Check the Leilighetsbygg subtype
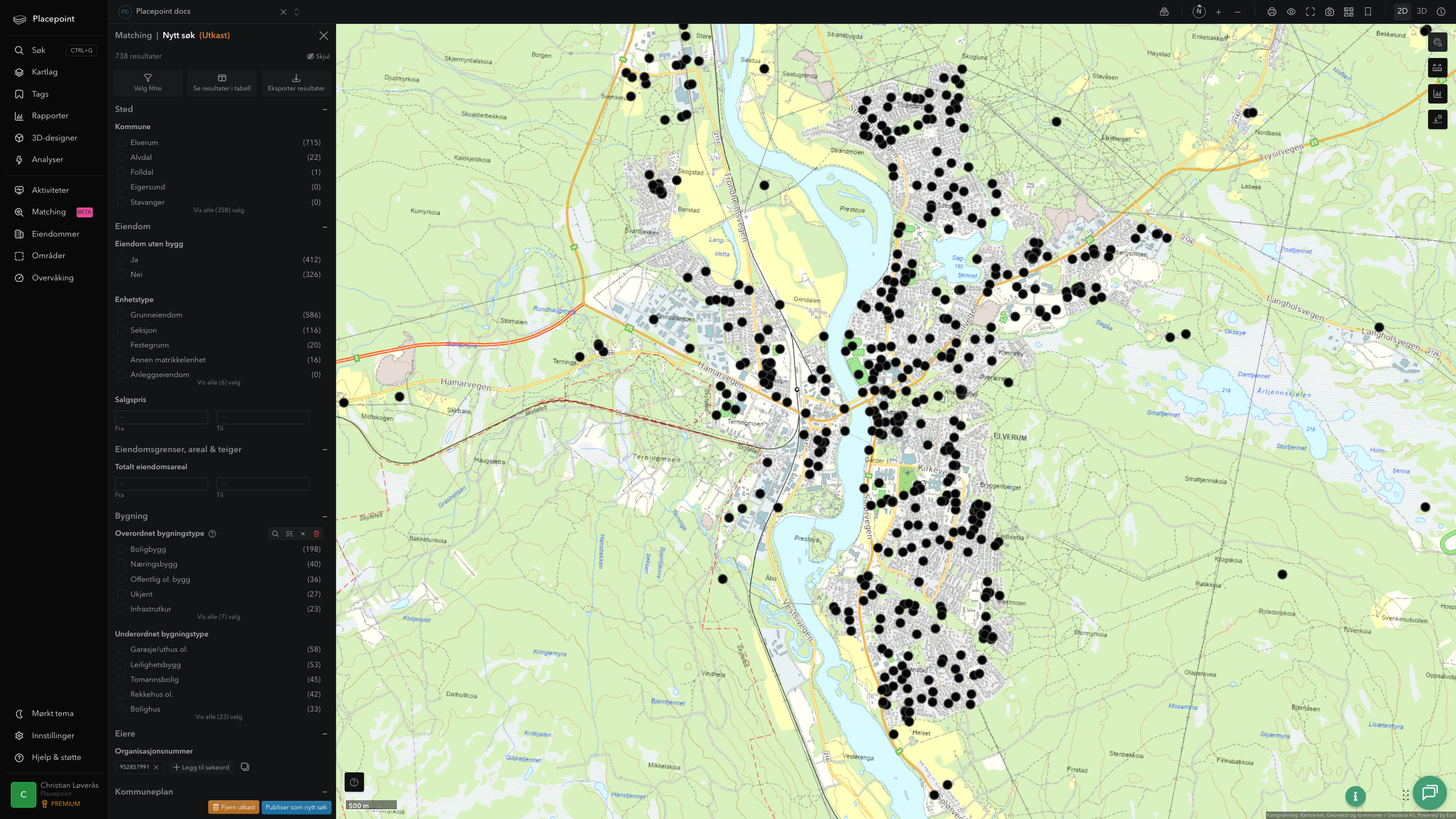 (121, 664)
